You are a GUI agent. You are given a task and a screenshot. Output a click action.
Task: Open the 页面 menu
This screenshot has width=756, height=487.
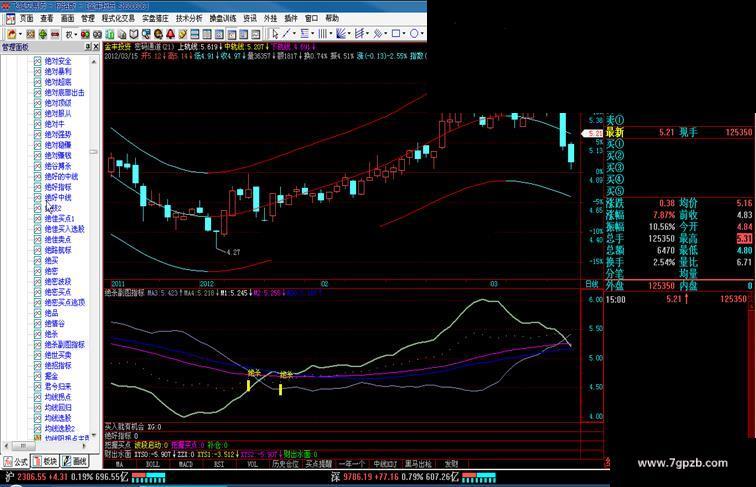coord(26,18)
